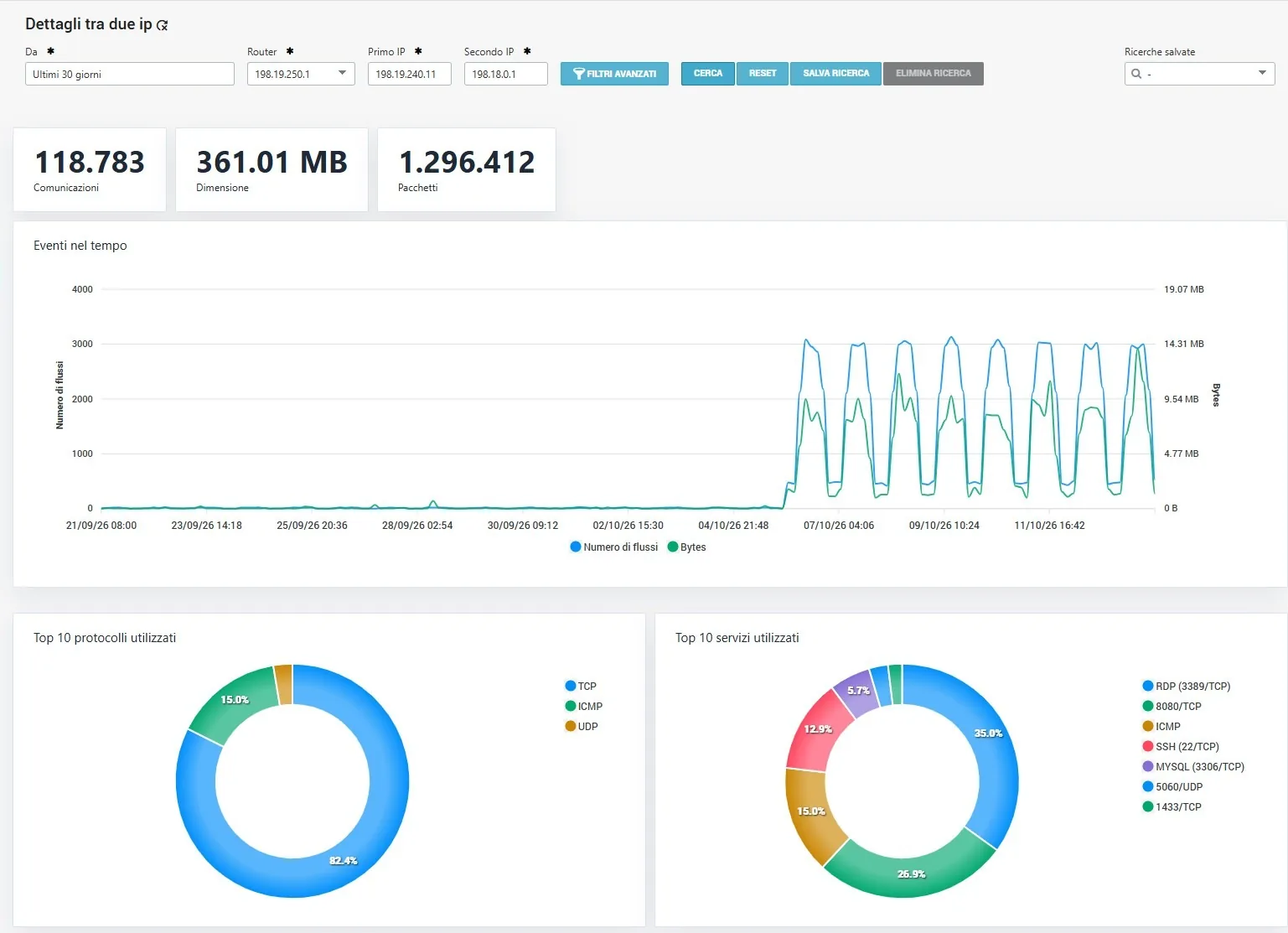Click the Cerca button
The width and height of the screenshot is (1288, 933).
pyautogui.click(x=708, y=74)
